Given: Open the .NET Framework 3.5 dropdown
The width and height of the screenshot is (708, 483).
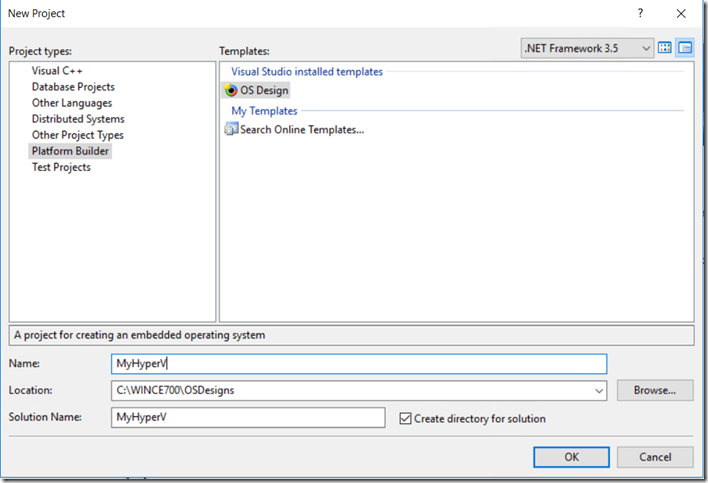Looking at the screenshot, I should click(x=587, y=48).
